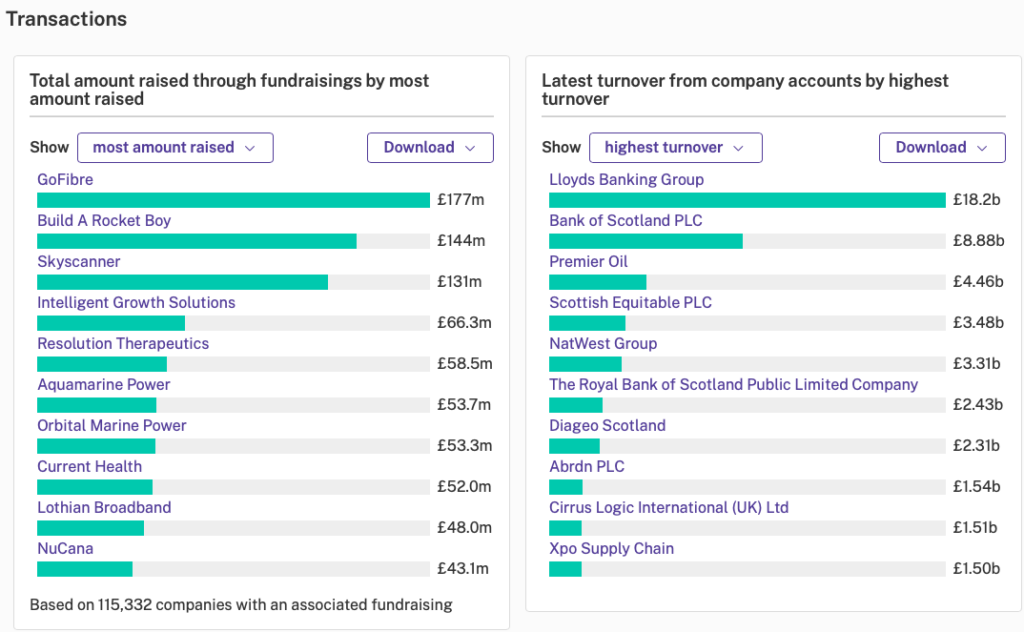This screenshot has width=1024, height=632.
Task: Open the 'highest turnover' dropdown
Action: click(x=675, y=148)
